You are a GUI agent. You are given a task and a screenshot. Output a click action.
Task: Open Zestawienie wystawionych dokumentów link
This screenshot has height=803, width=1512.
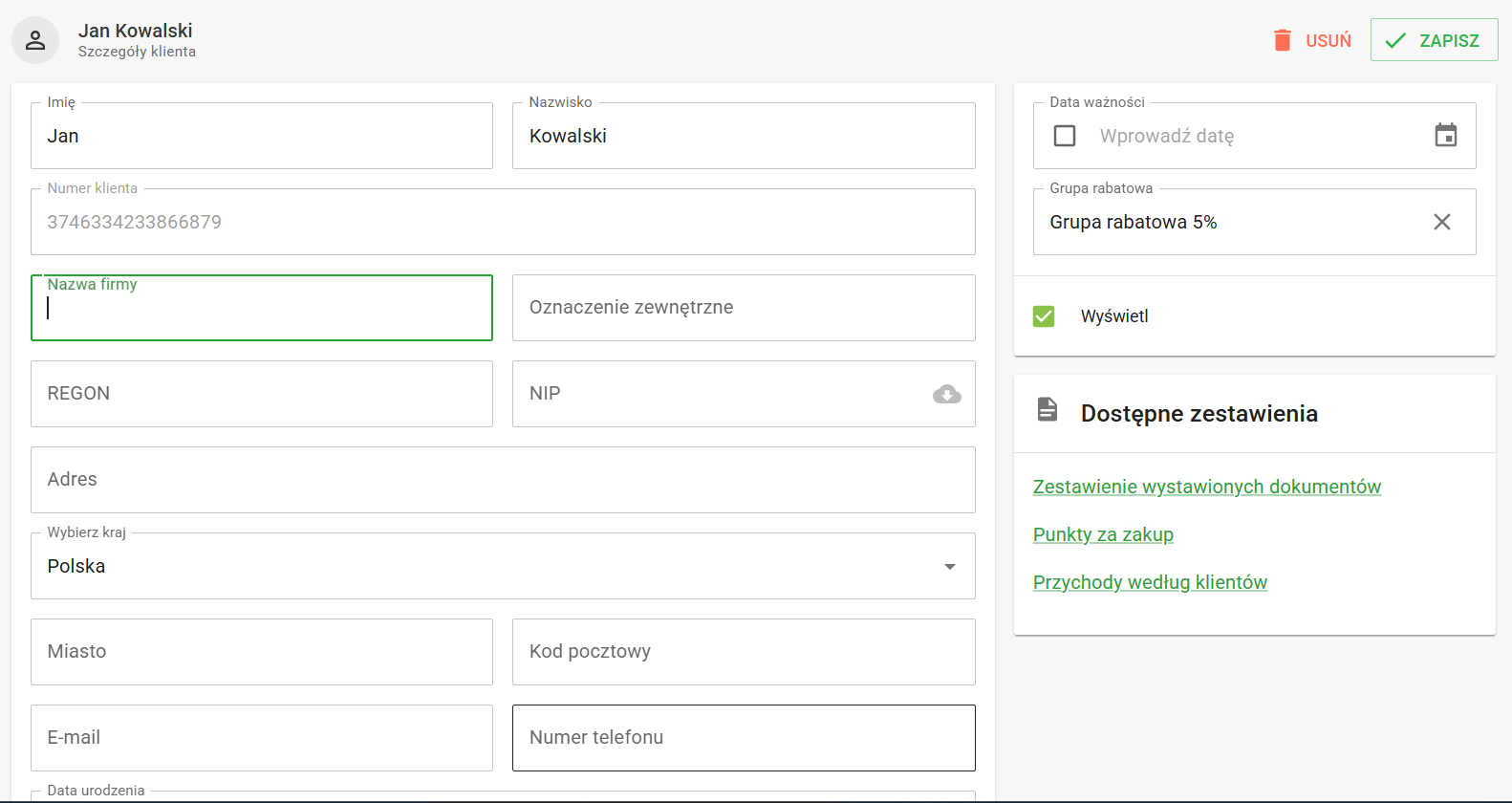point(1206,487)
